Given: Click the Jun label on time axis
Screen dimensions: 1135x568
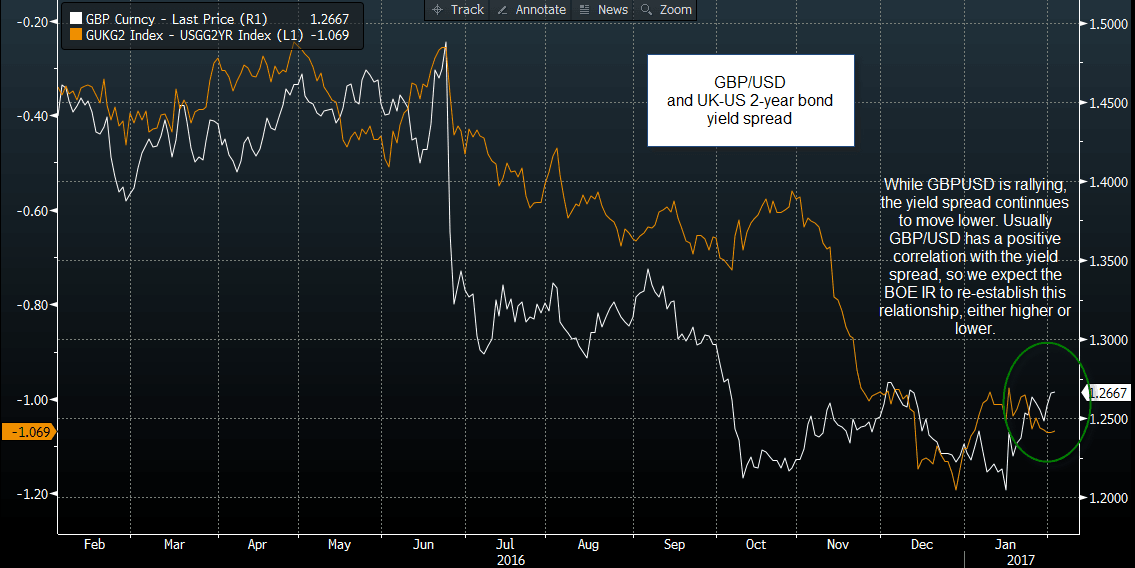Looking at the screenshot, I should point(424,545).
